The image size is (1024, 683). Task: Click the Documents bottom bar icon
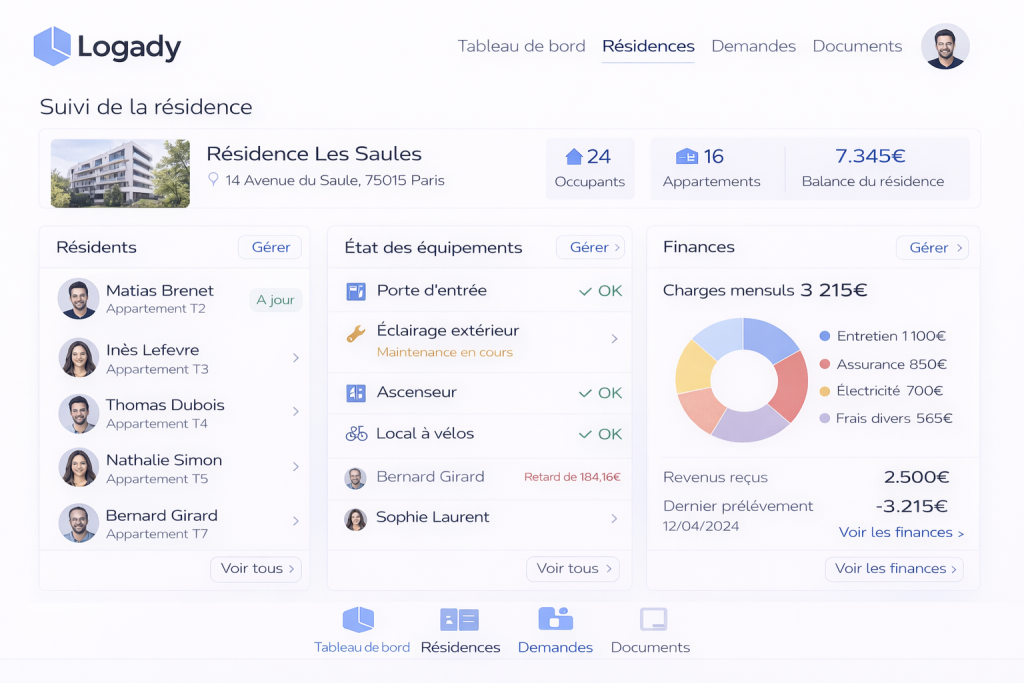[x=653, y=619]
